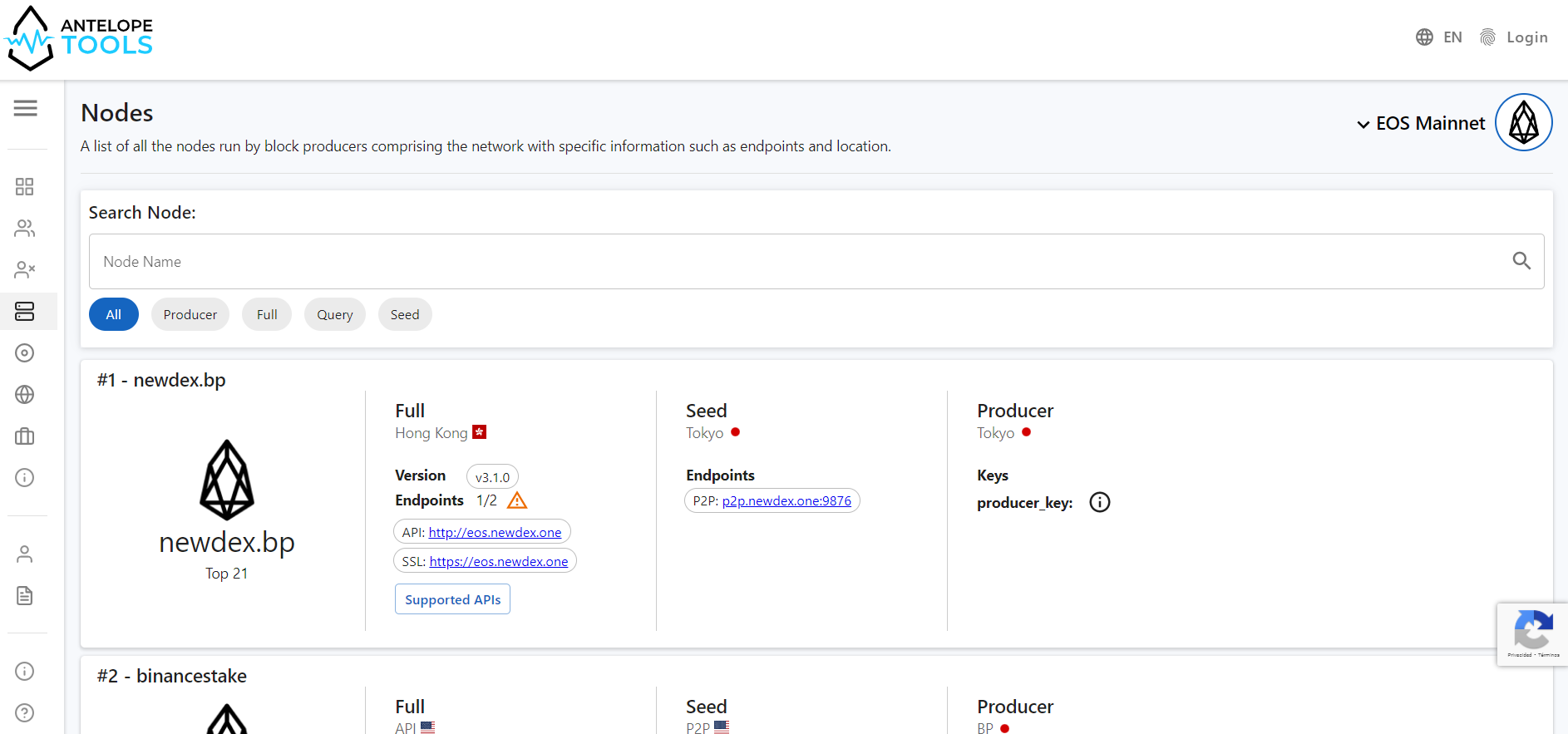This screenshot has width=1568, height=734.
Task: Click the Nodes page title
Action: (117, 112)
